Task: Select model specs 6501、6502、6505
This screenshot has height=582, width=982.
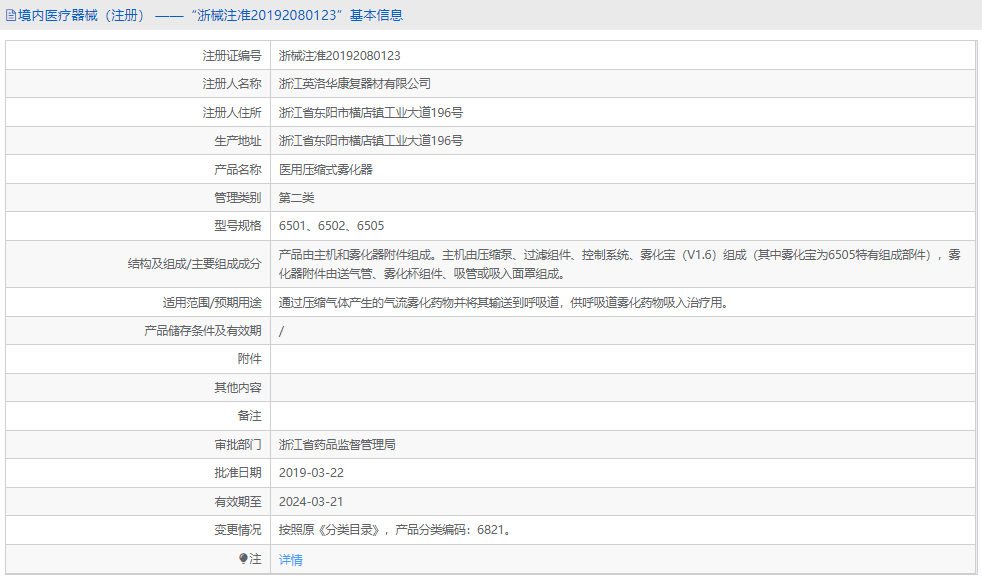Action: (x=331, y=226)
